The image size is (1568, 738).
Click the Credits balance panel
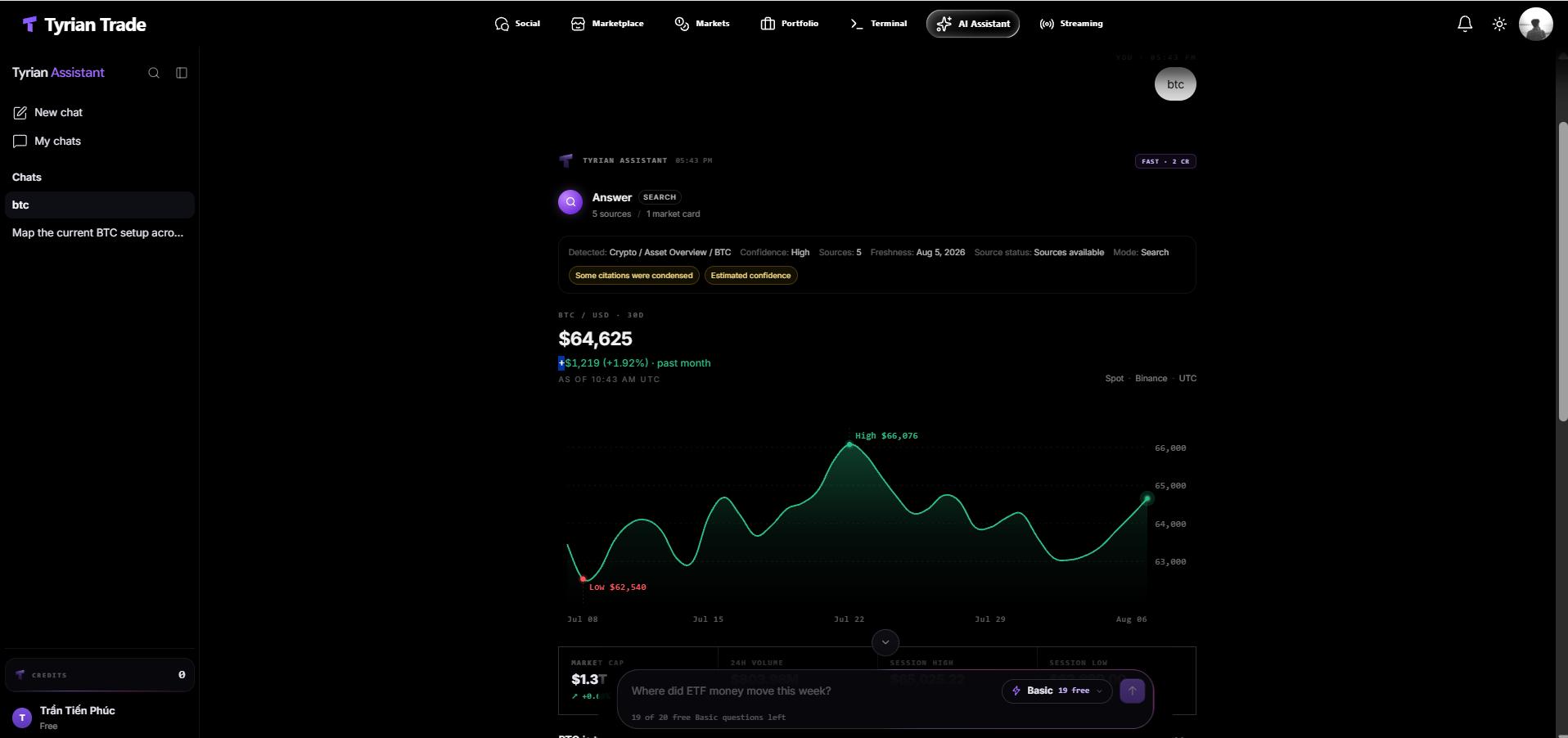point(100,675)
